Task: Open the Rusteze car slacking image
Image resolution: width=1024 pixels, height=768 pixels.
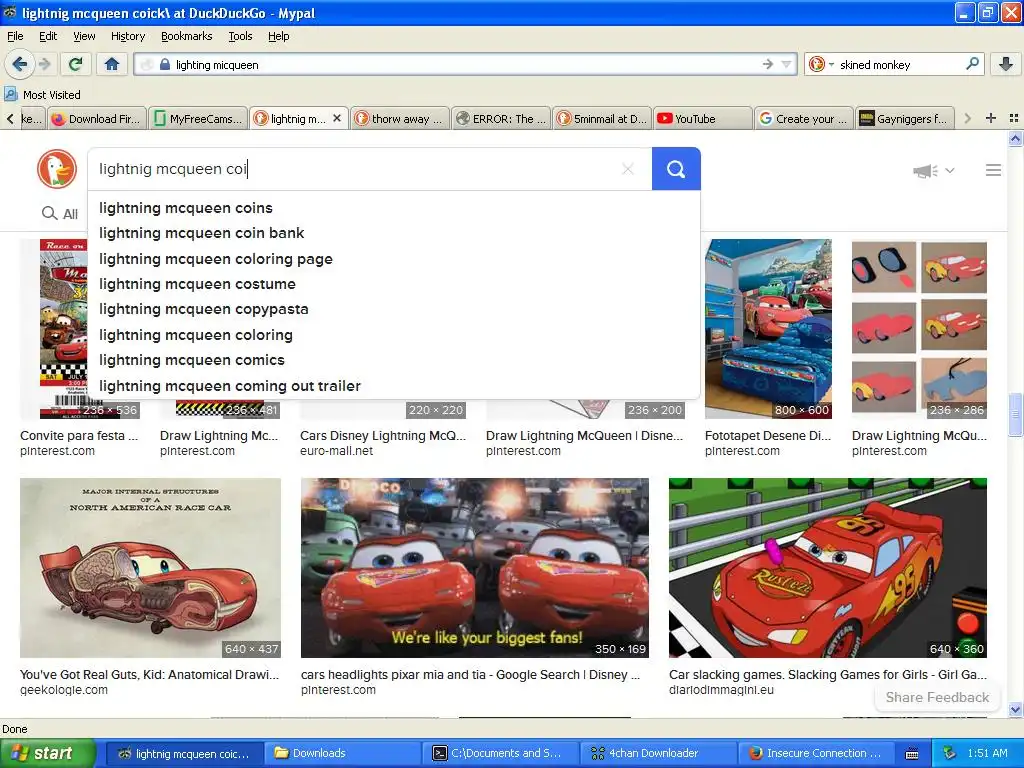Action: pos(827,568)
